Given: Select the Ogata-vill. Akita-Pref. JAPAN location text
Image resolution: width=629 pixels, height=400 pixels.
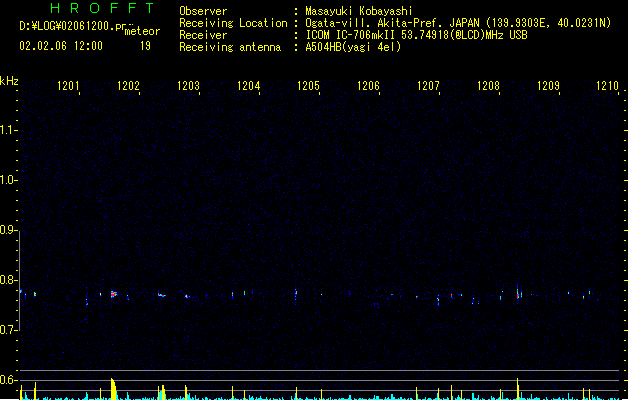Looking at the screenshot, I should point(392,23).
